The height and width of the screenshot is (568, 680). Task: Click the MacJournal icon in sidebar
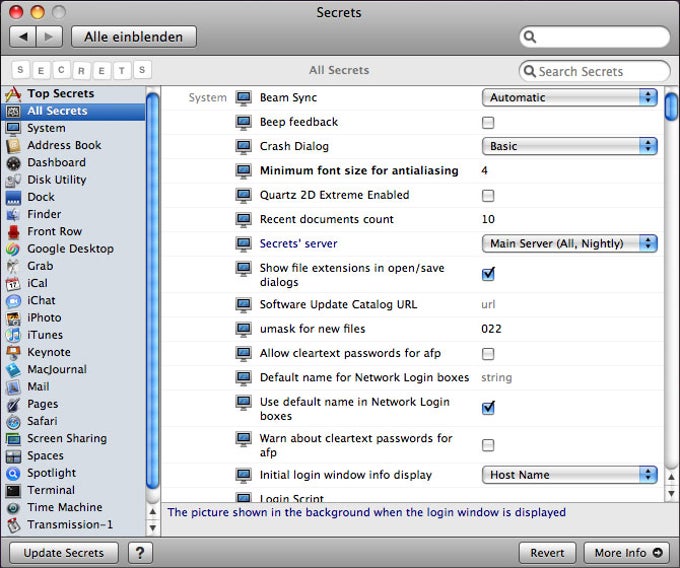click(13, 370)
